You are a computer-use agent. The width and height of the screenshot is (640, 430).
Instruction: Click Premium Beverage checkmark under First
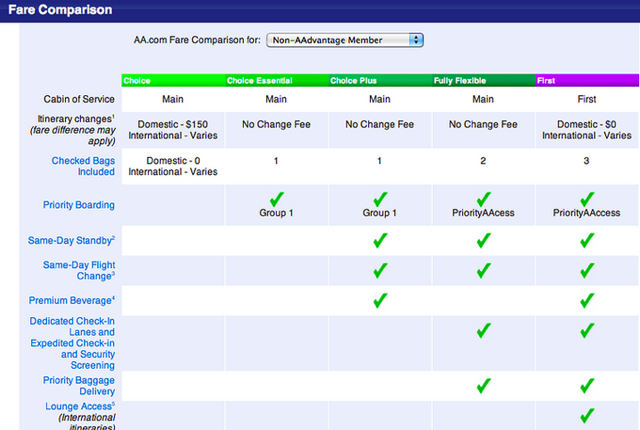587,300
